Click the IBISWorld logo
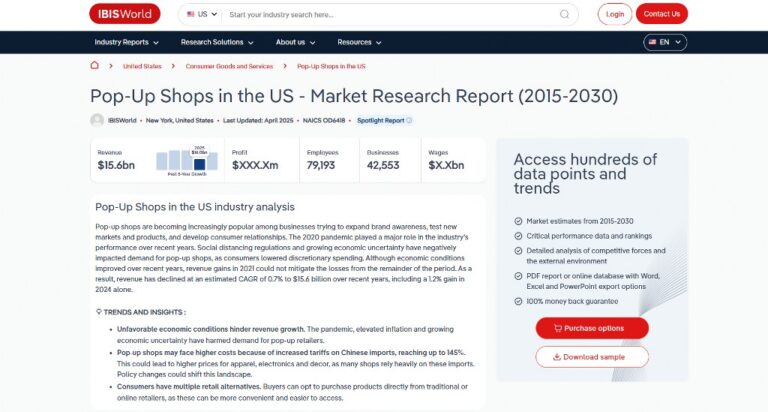 click(124, 14)
